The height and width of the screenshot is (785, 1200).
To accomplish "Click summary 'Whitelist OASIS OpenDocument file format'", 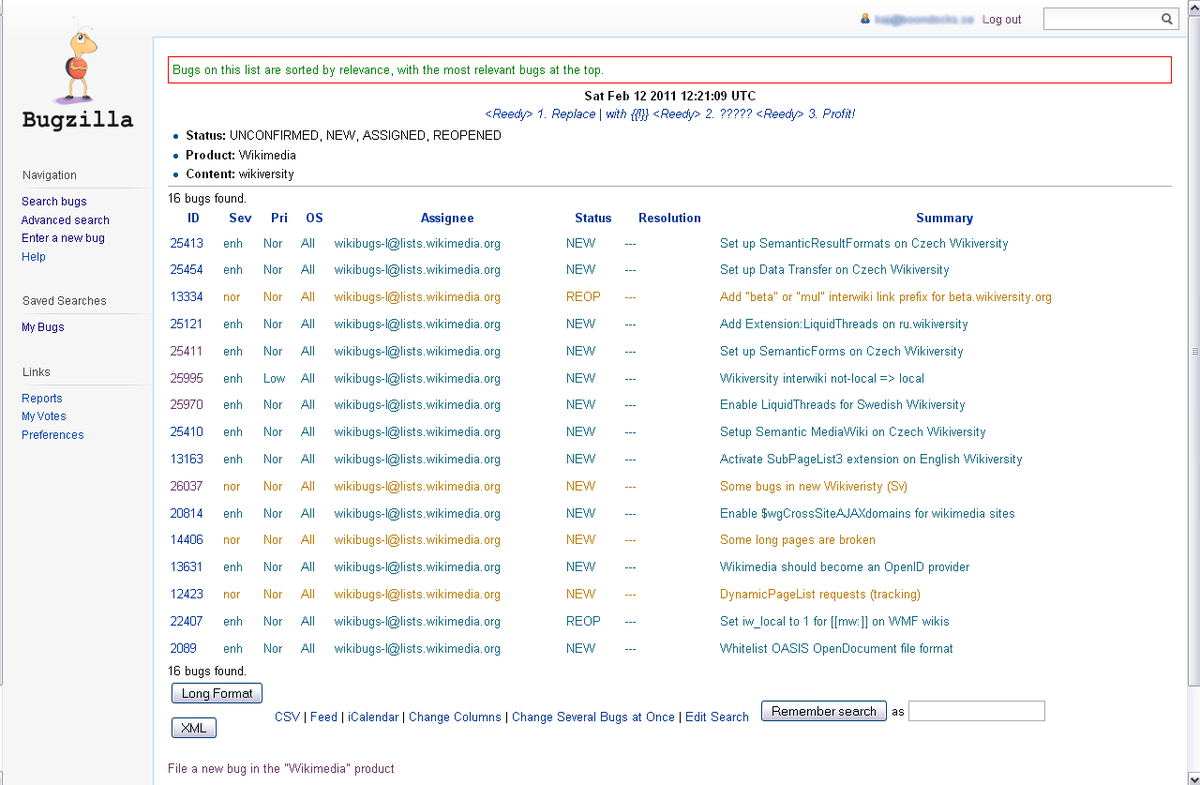I will coord(836,648).
